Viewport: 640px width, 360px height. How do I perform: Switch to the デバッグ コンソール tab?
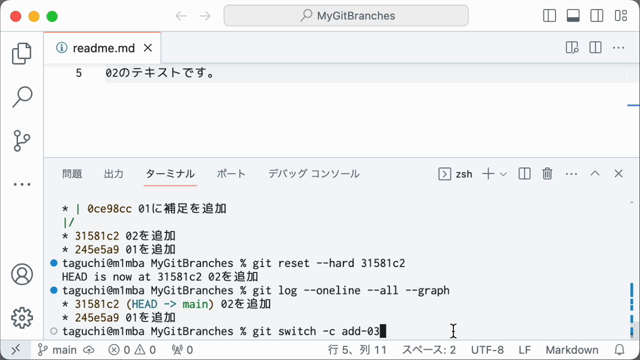pos(313,174)
